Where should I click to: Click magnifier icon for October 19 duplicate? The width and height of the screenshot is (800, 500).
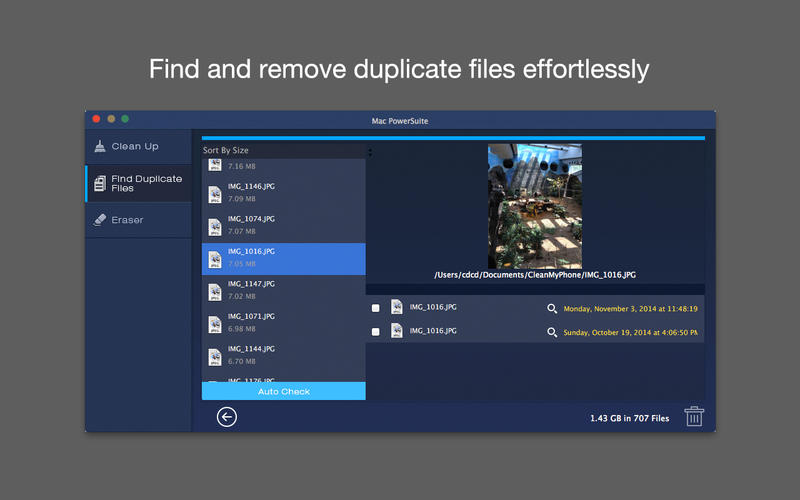552,332
